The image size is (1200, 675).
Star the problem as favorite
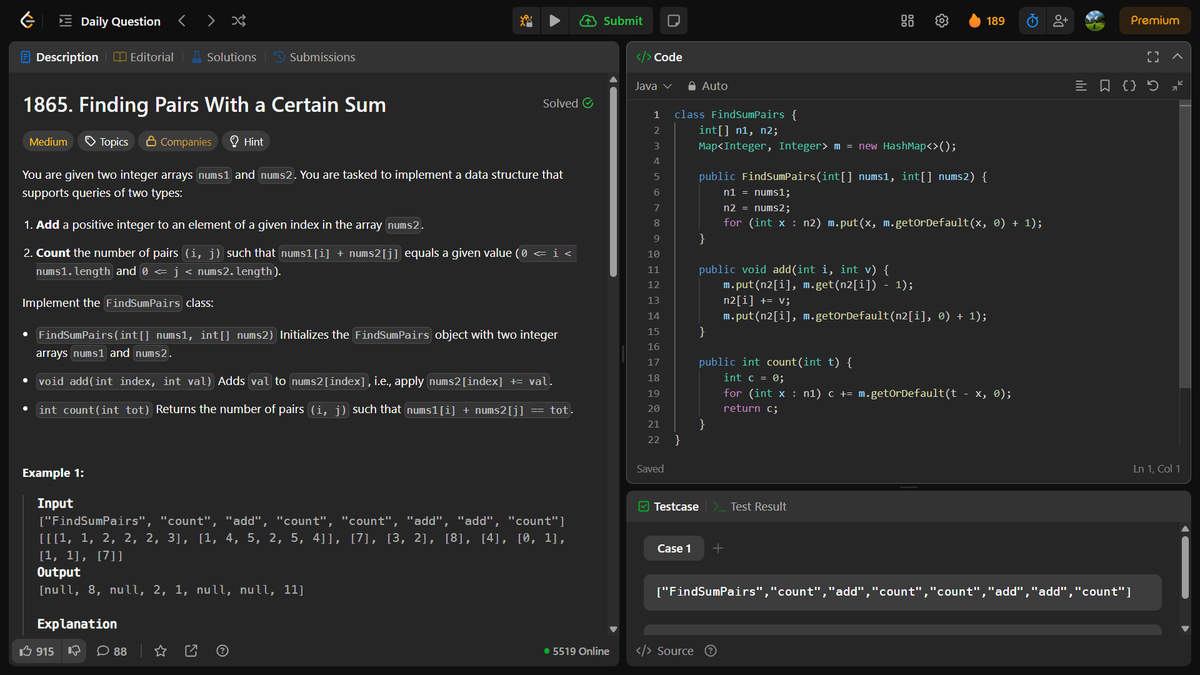coord(160,651)
